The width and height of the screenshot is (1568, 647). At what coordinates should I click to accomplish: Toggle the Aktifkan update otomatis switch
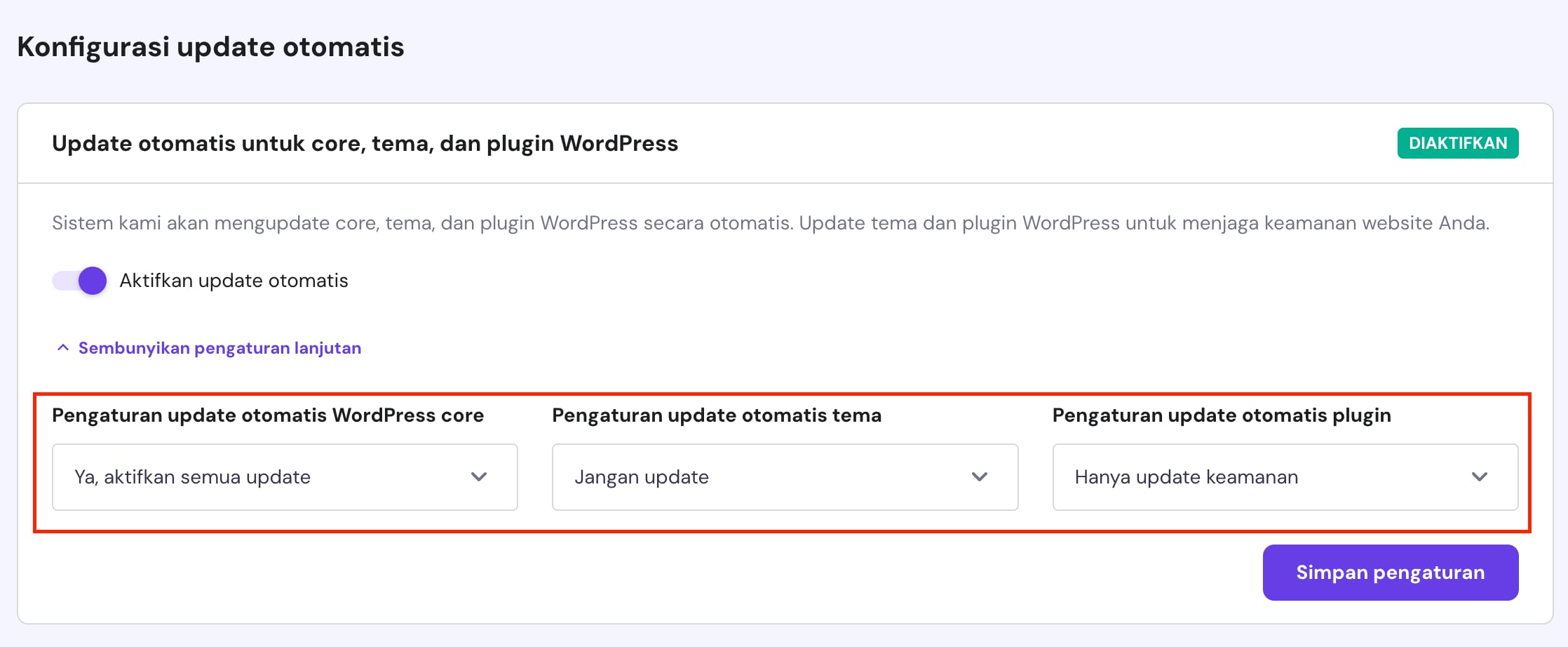(x=79, y=281)
